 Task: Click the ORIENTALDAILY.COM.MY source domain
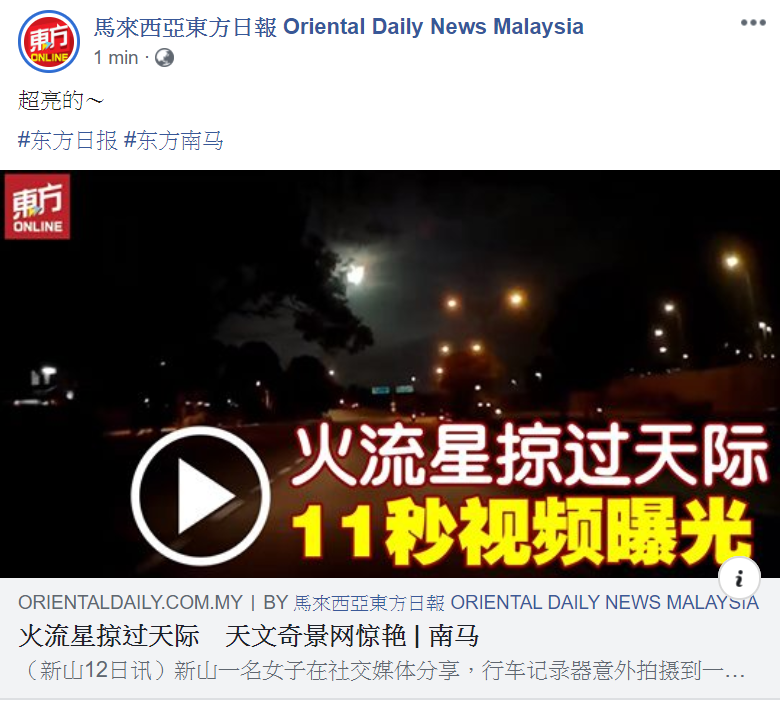click(130, 603)
